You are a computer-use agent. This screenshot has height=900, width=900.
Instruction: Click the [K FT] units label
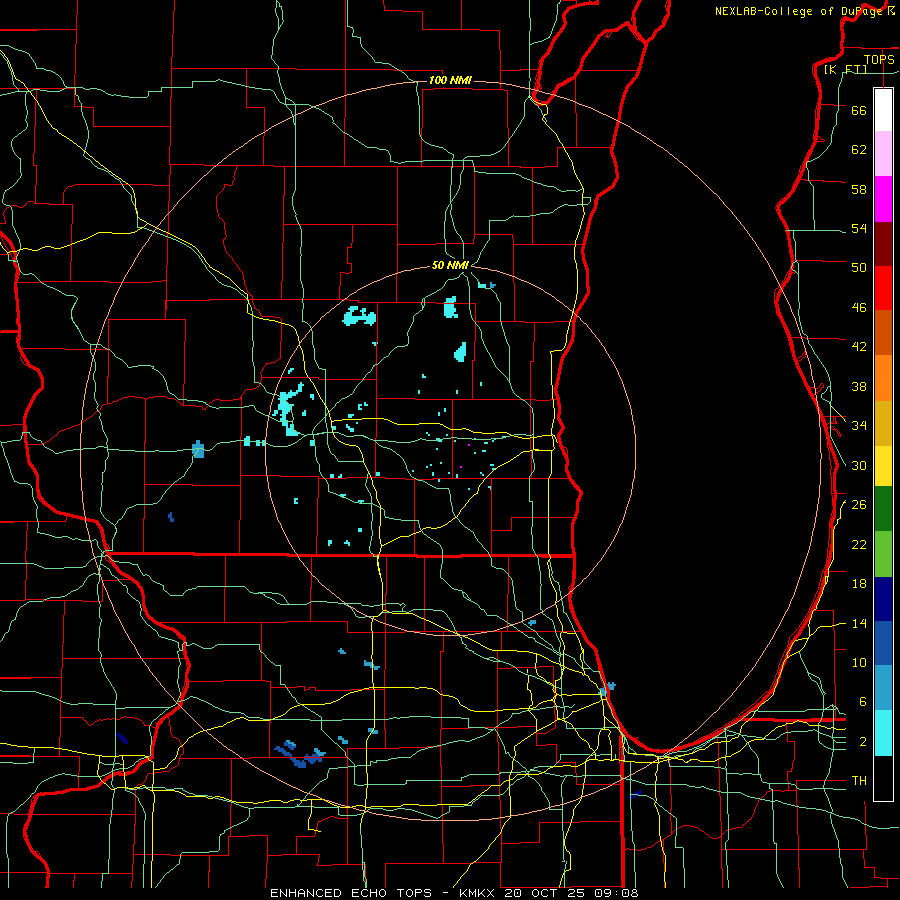point(845,69)
